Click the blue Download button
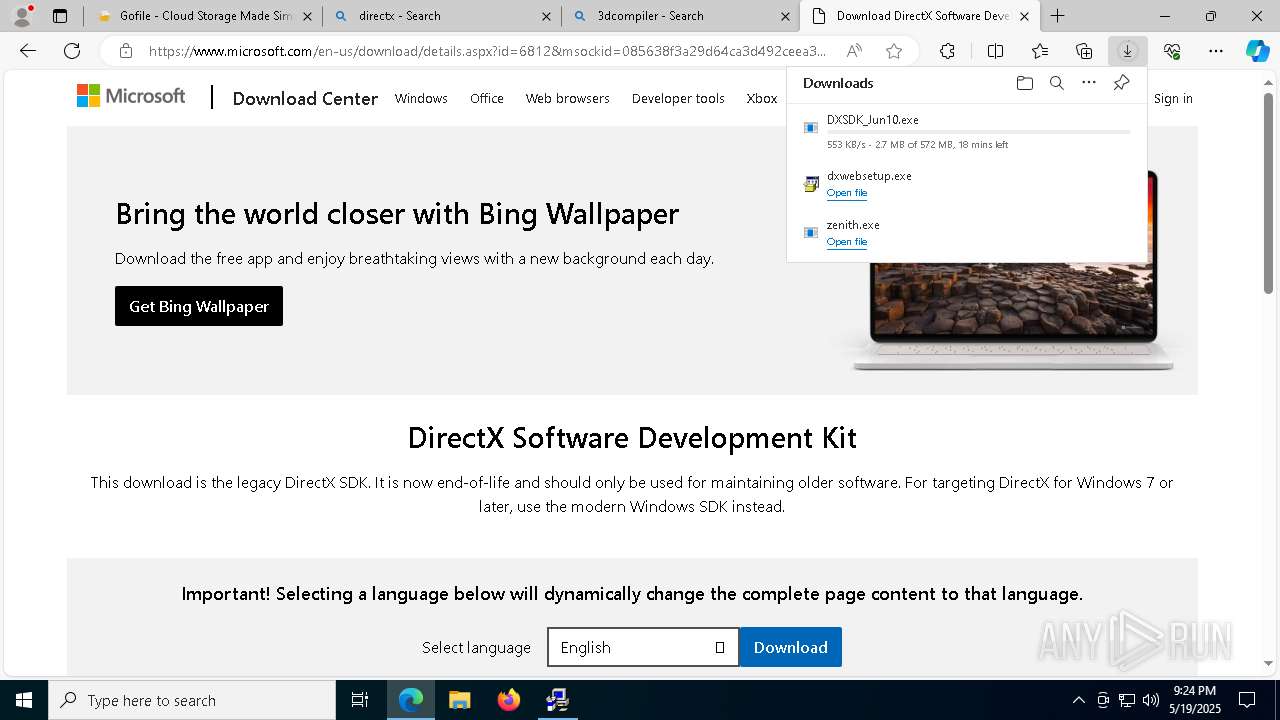Image resolution: width=1280 pixels, height=720 pixels. coord(790,647)
